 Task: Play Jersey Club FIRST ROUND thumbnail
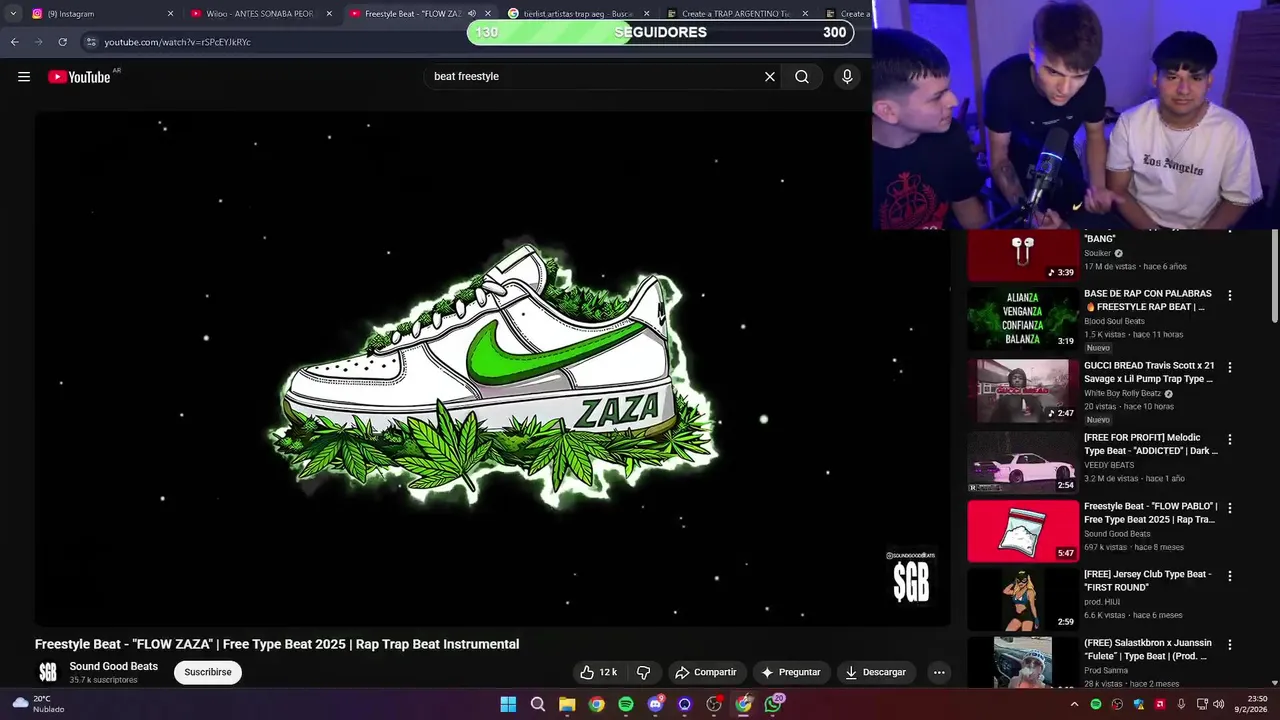1023,600
